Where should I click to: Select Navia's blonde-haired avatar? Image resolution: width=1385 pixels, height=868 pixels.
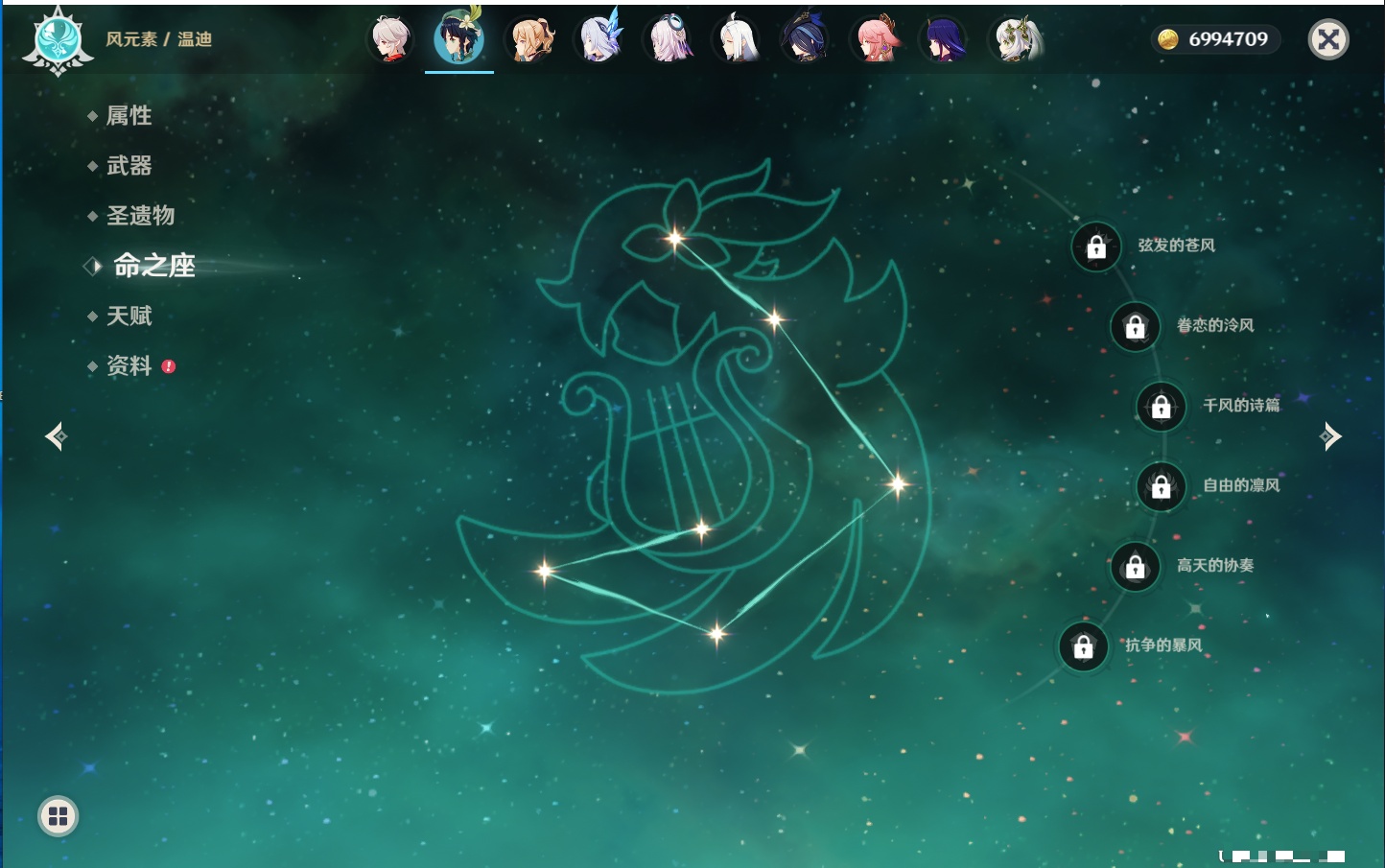[x=530, y=39]
